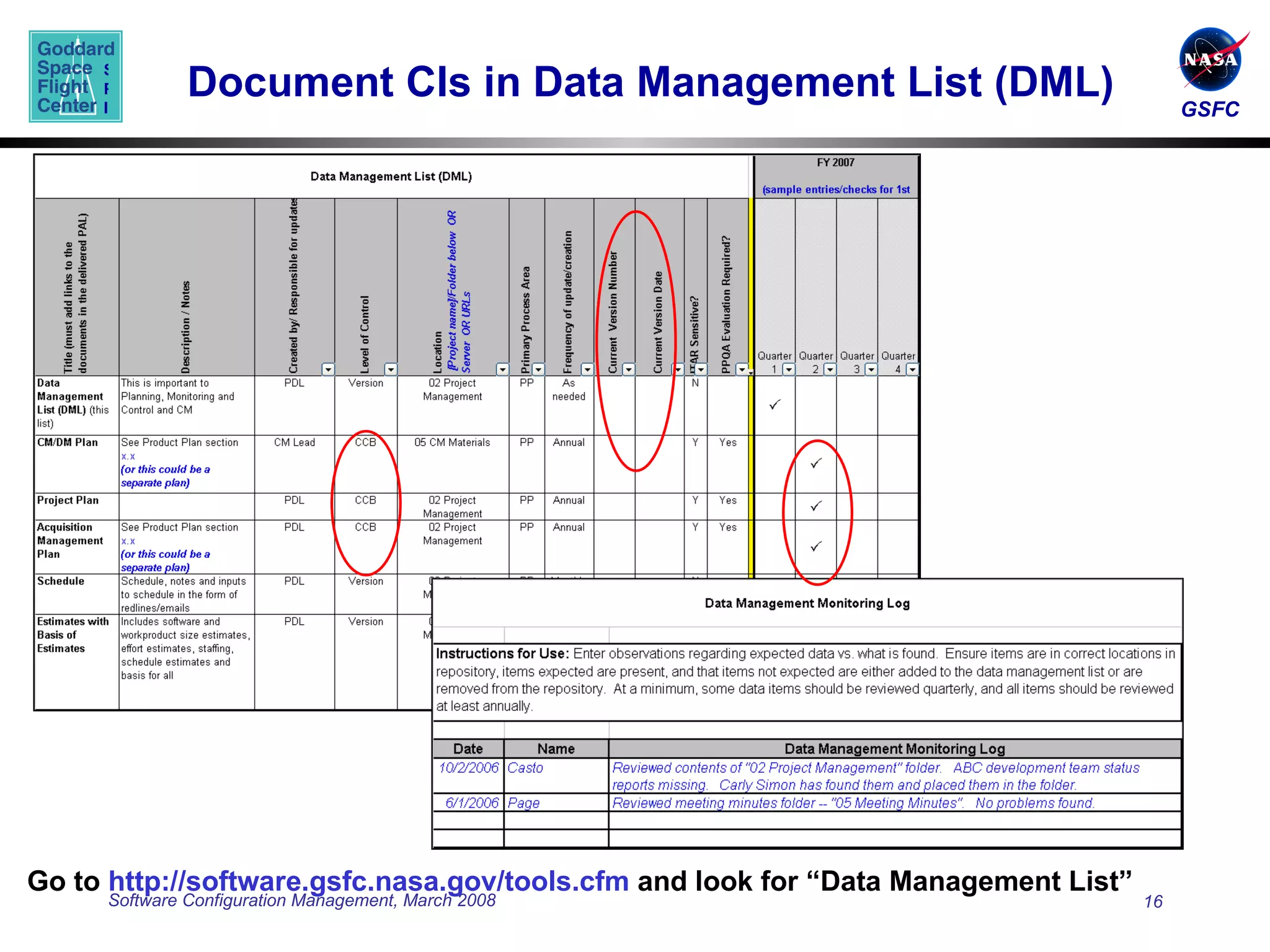This screenshot has height=952, width=1270.
Task: Open the Quarter 2 filter dropdown
Action: click(x=830, y=369)
